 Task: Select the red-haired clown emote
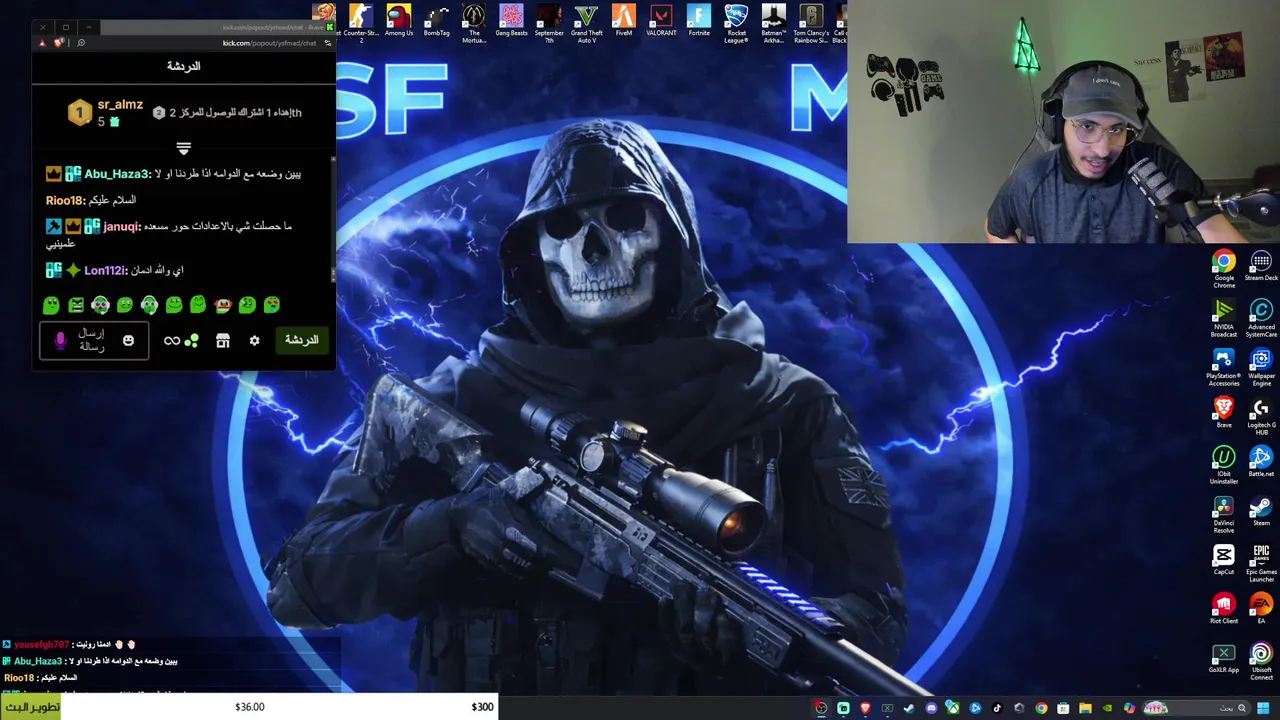click(x=222, y=305)
